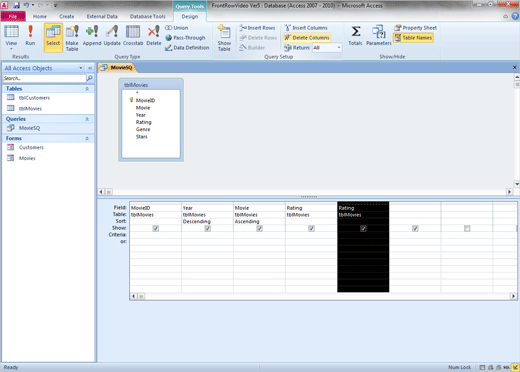Open Access Help question mark icon
520x372 pixels.
[515, 16]
